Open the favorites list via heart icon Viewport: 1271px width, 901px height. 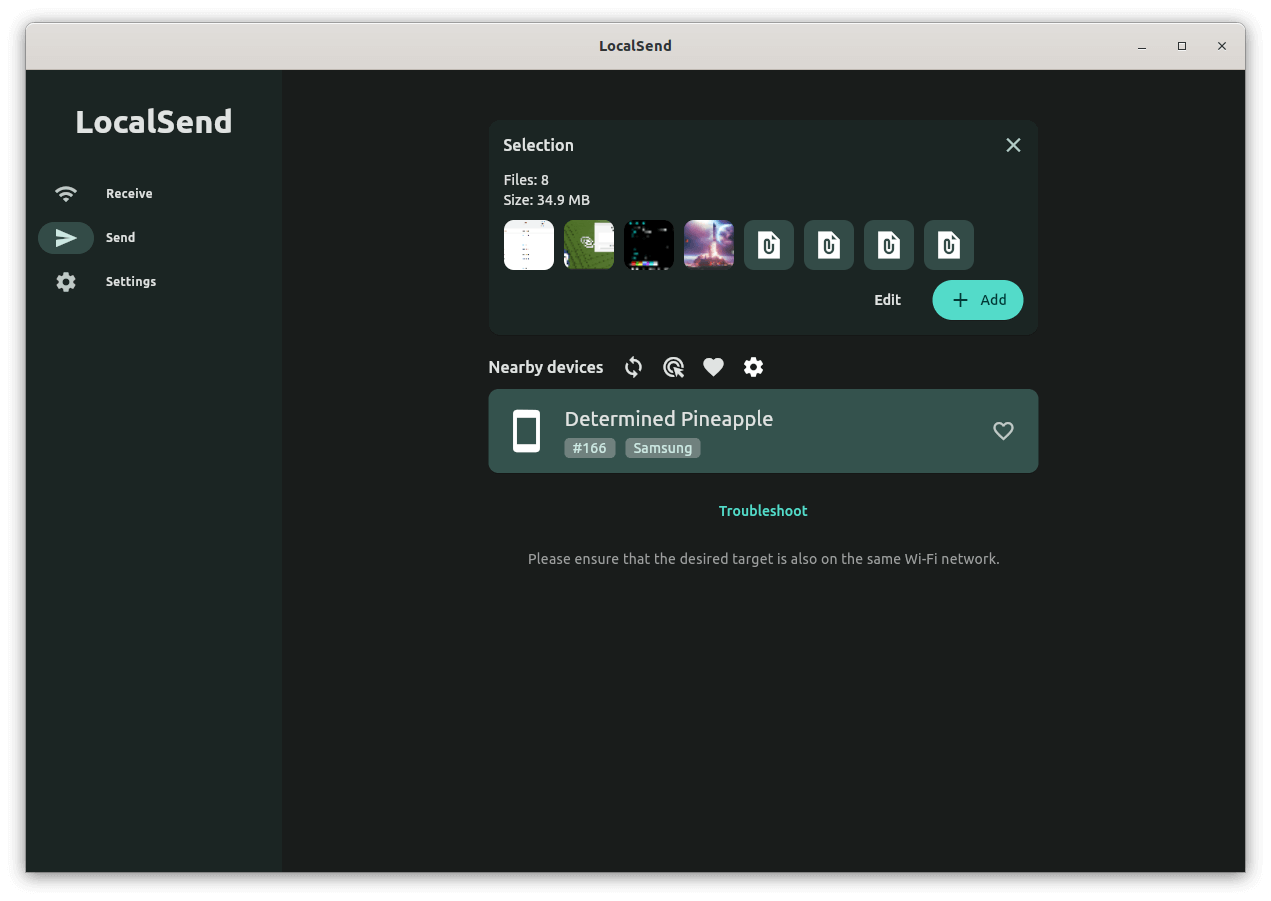point(713,367)
